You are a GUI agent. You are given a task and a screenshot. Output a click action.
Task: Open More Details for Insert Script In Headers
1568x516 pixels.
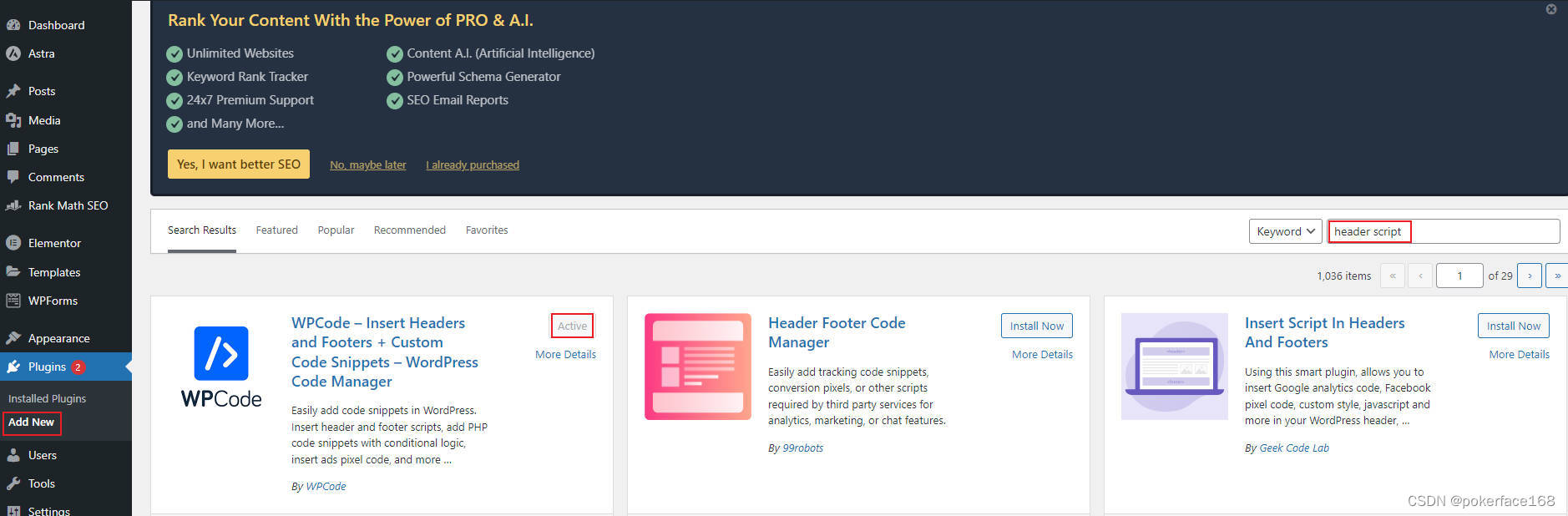tap(1520, 355)
